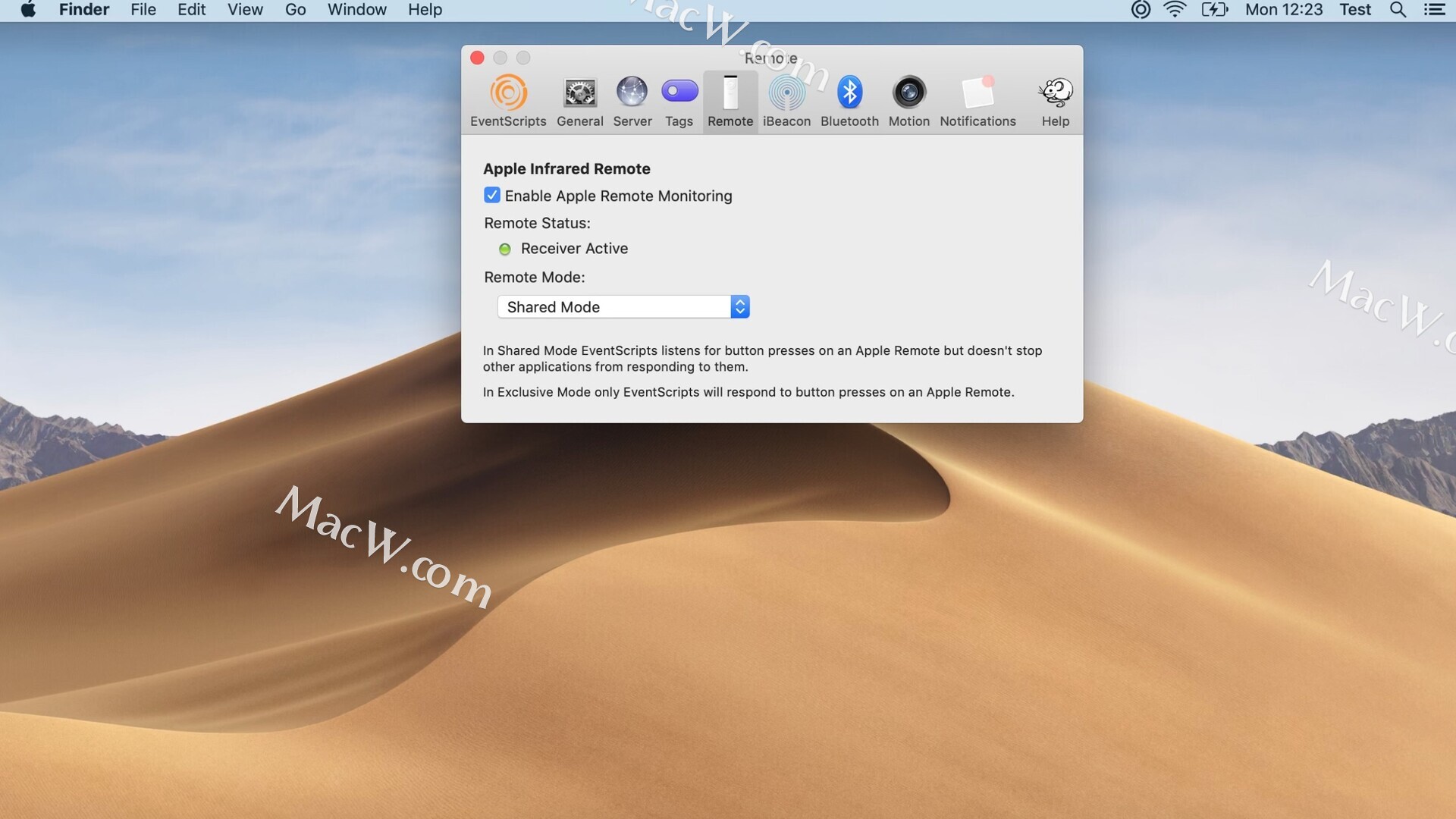The image size is (1456, 819).
Task: Switch to the Motion camera pane
Action: pos(908,102)
